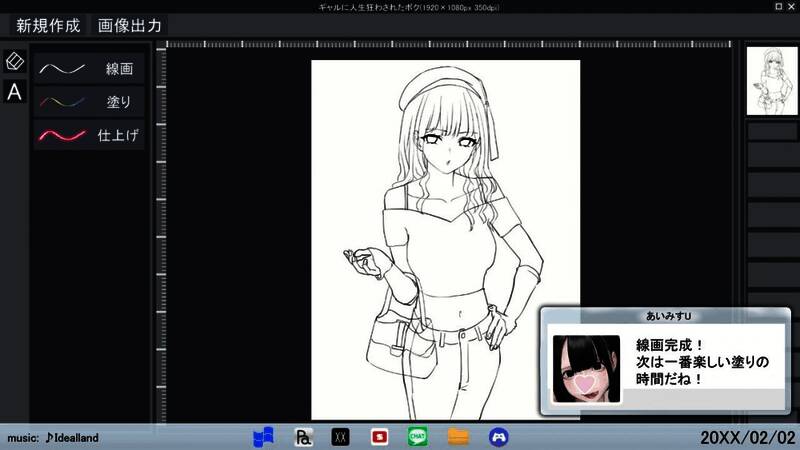Click 新規作成 to create a new canvas
Viewport: 800px width, 450px height.
(x=47, y=25)
